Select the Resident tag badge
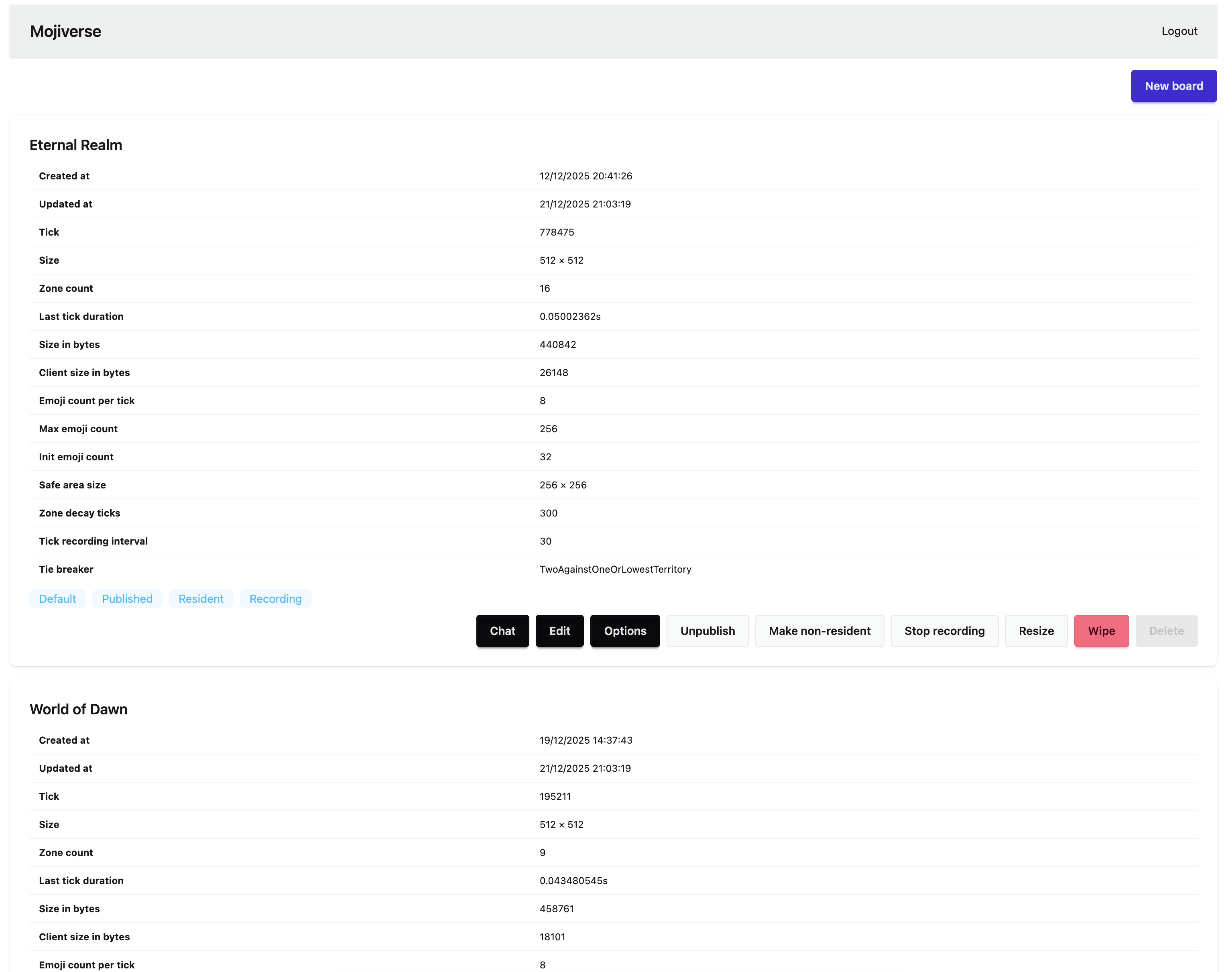Screen dimensions: 1232x972 (x=201, y=599)
